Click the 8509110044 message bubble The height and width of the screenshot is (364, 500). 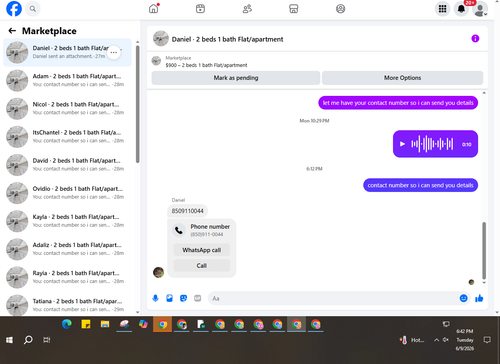click(x=187, y=211)
